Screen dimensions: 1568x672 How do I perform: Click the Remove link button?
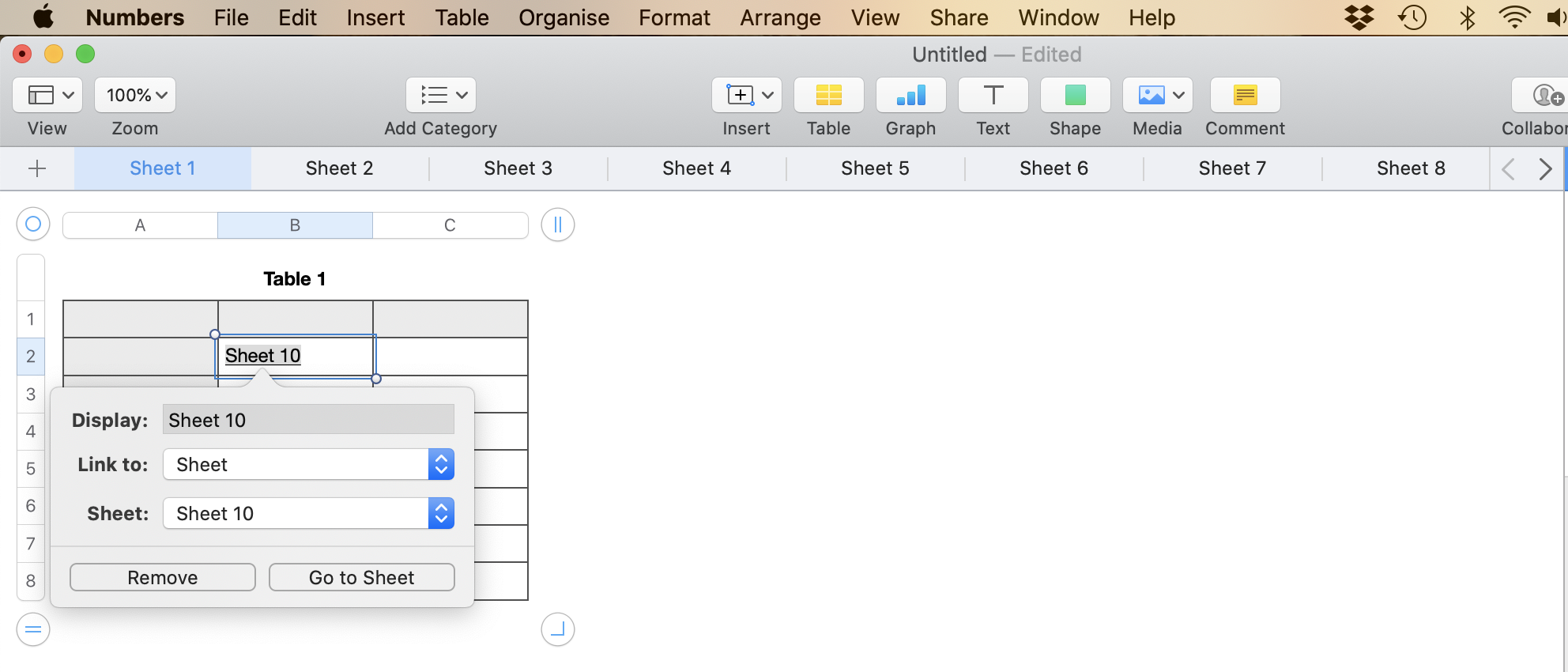[x=163, y=578]
